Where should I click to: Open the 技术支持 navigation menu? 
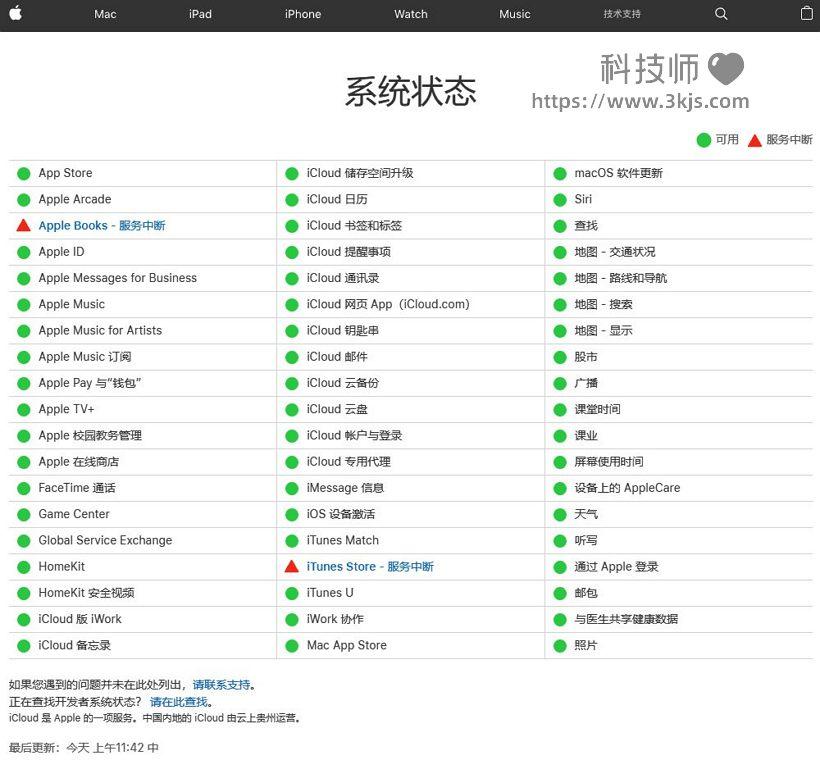point(622,14)
